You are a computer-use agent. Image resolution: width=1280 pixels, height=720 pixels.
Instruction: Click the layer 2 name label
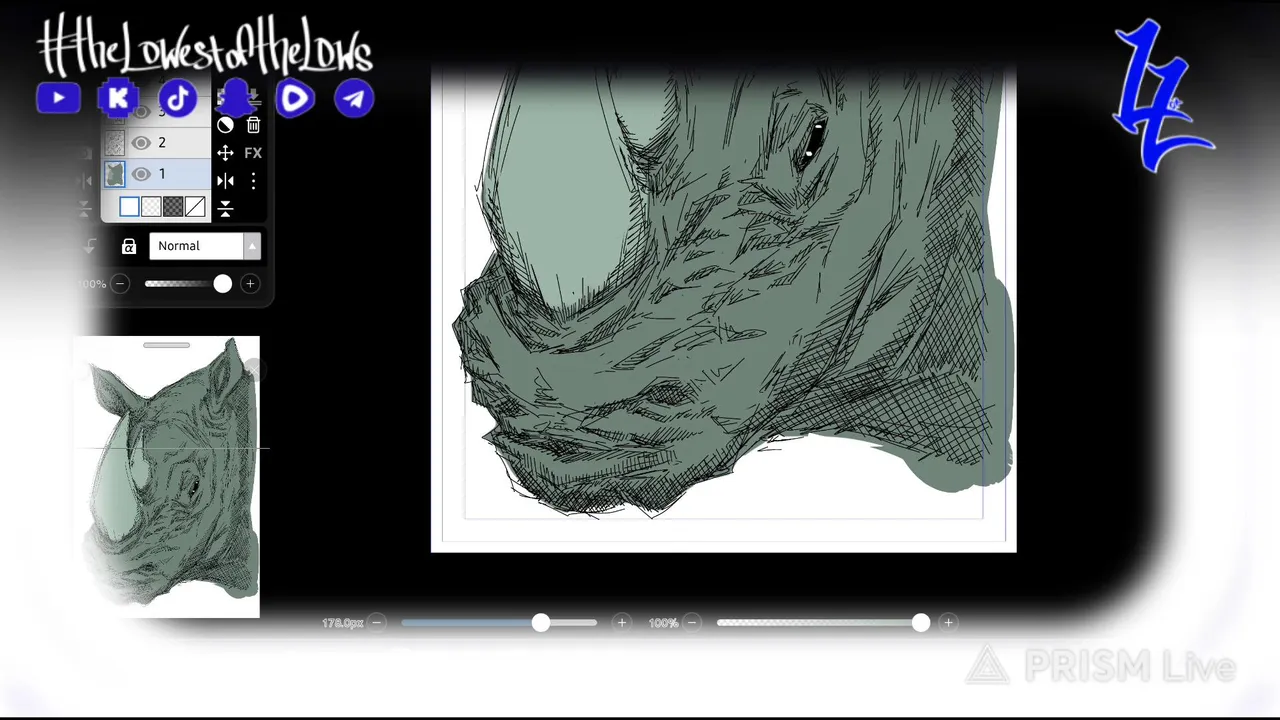pyautogui.click(x=162, y=143)
